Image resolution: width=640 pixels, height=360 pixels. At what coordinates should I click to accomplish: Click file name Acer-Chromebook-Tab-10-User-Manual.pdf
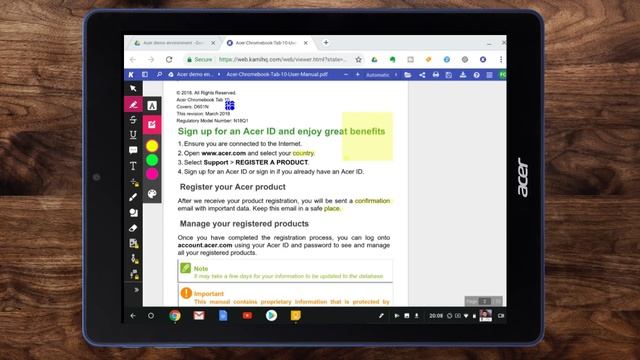pyautogui.click(x=277, y=75)
